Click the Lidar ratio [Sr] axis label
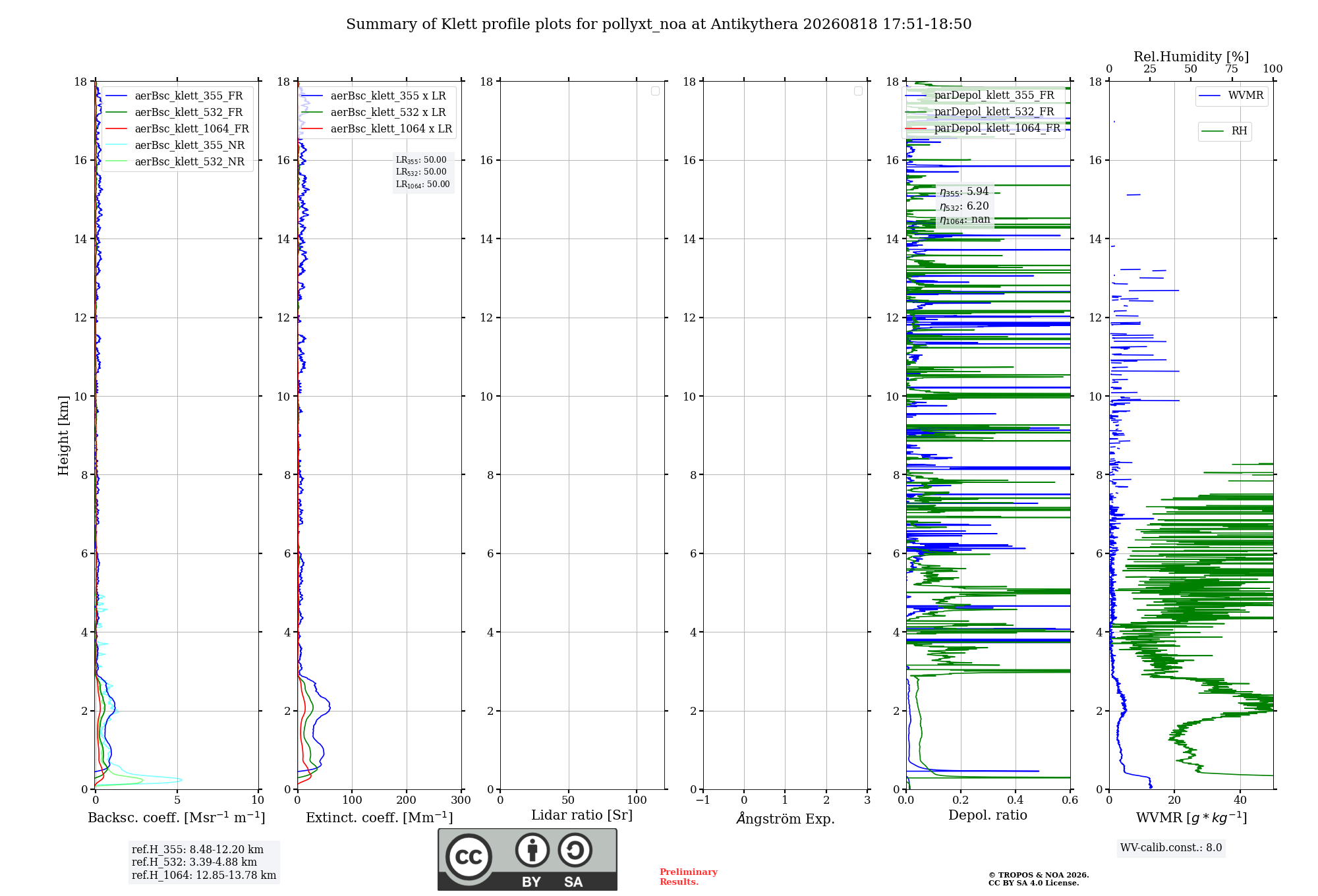This screenshot has height=896, width=1318. coord(582,816)
